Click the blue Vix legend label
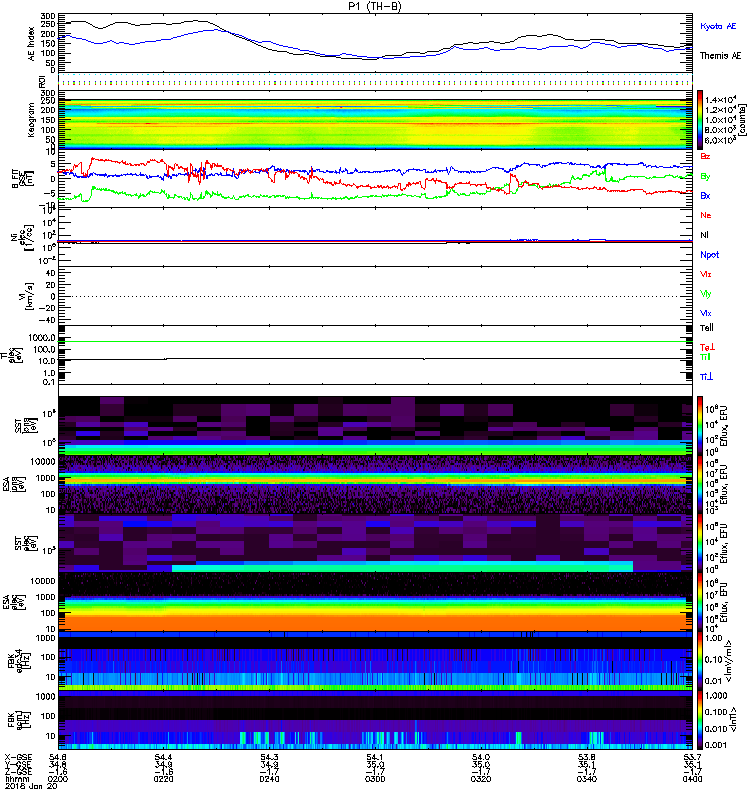 tap(706, 313)
